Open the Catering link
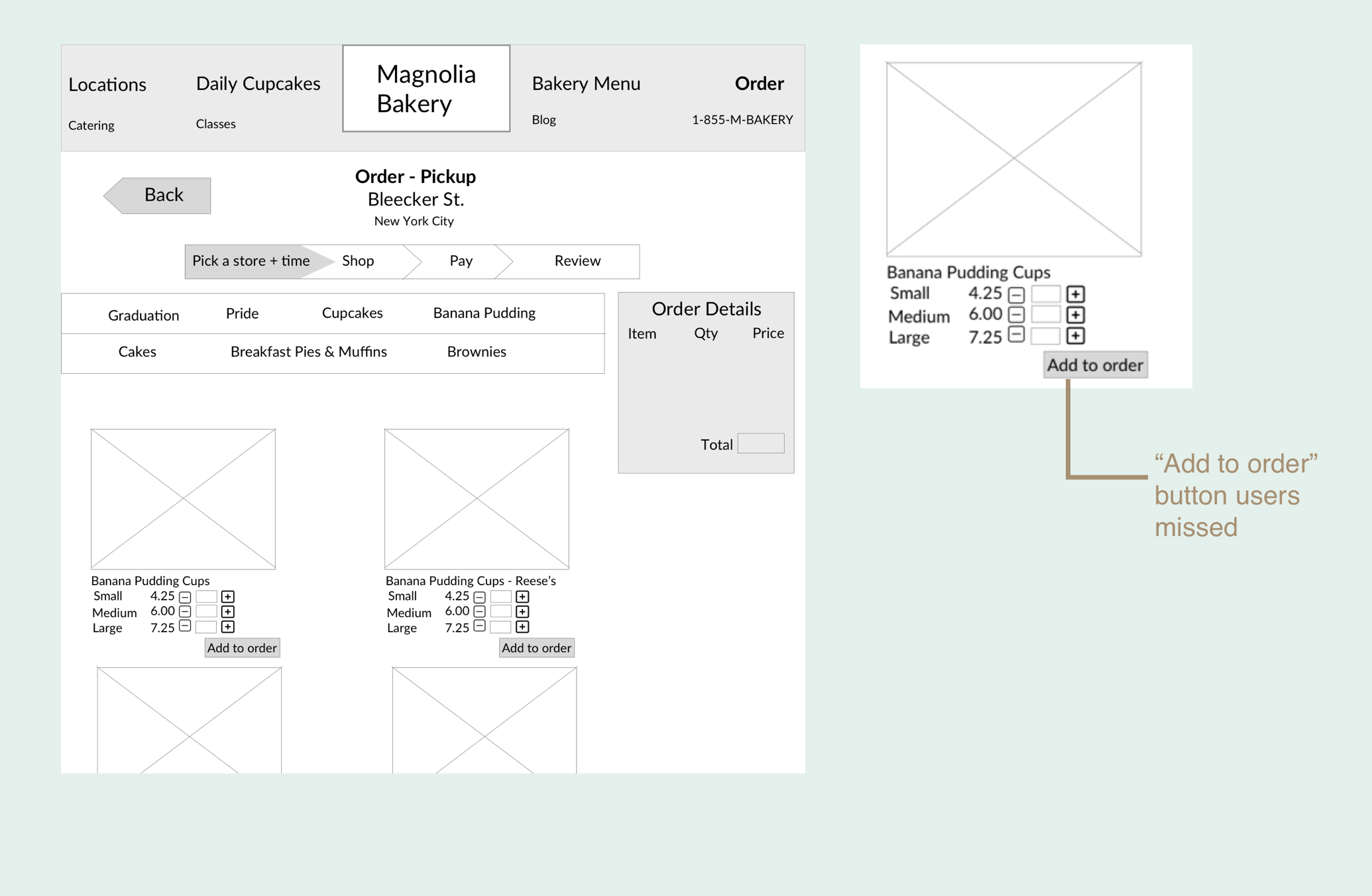 click(91, 125)
